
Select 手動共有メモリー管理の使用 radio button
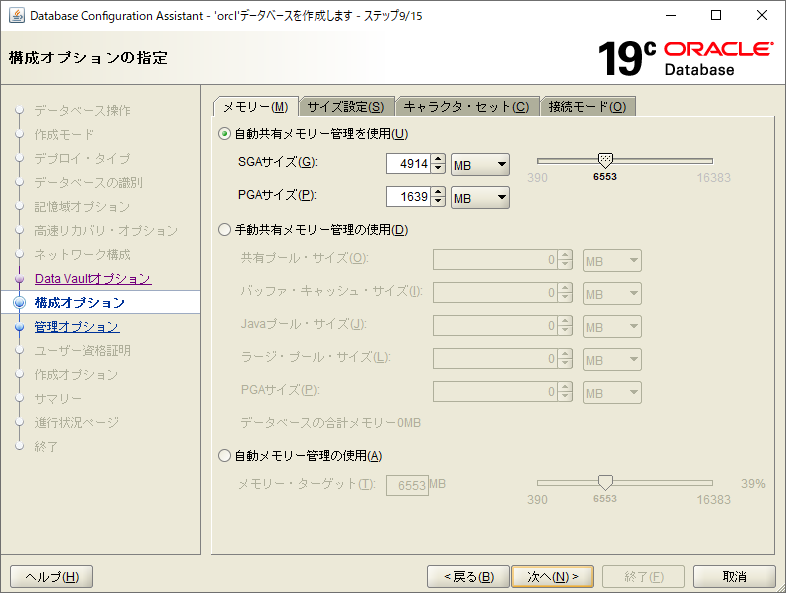click(224, 230)
